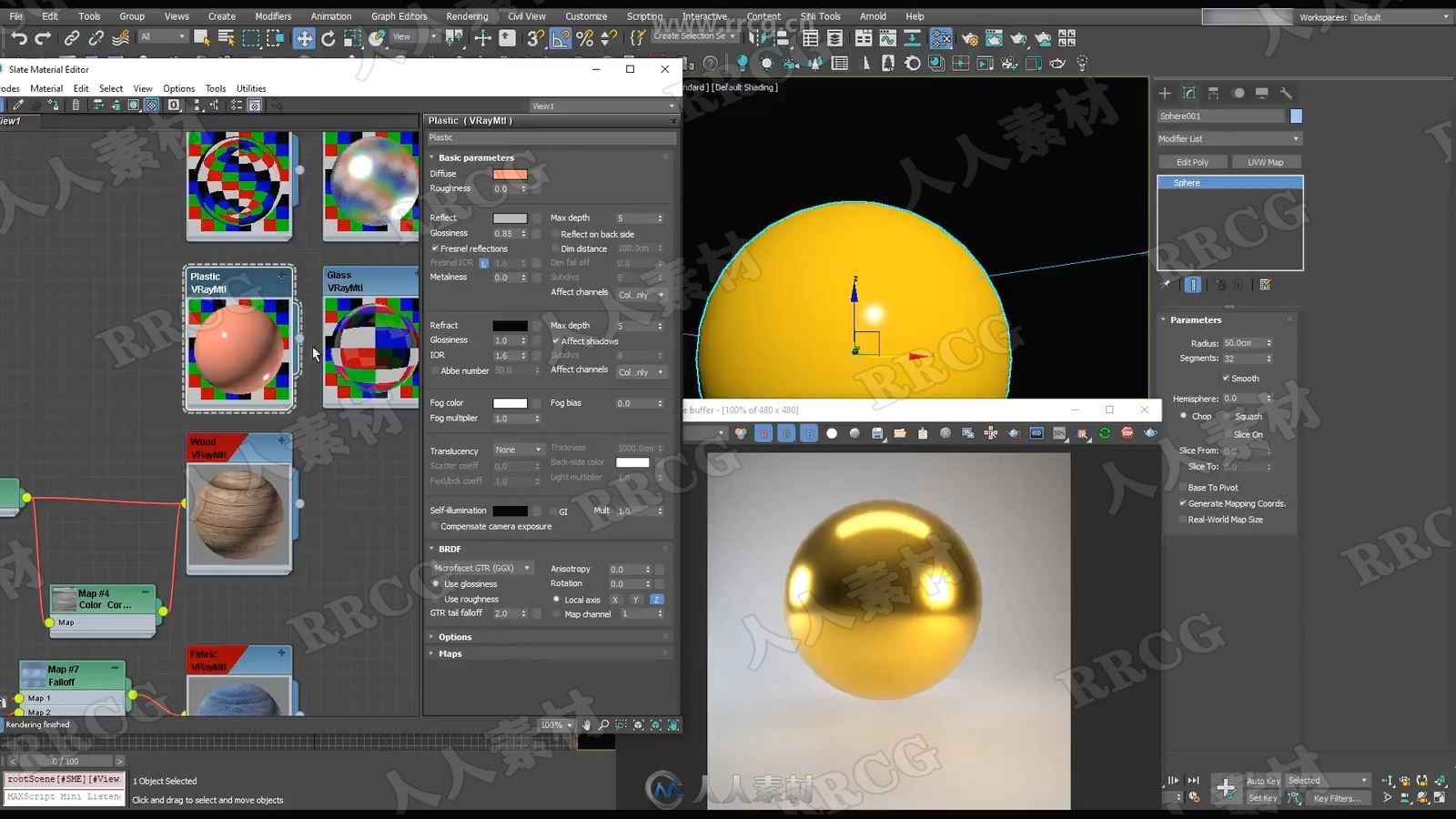
Task: Click the Set Key button
Action: tap(1262, 798)
